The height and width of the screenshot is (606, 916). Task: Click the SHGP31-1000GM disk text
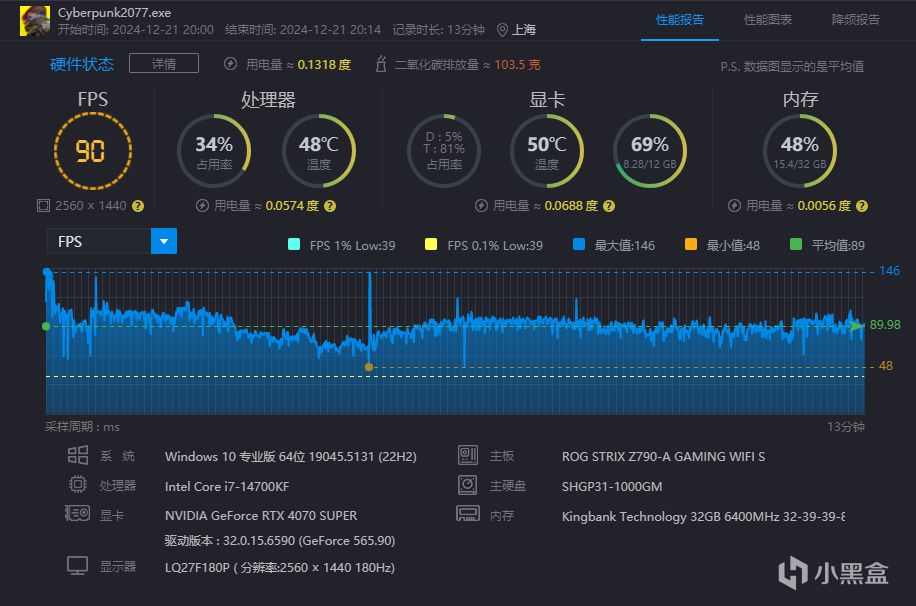pyautogui.click(x=612, y=486)
